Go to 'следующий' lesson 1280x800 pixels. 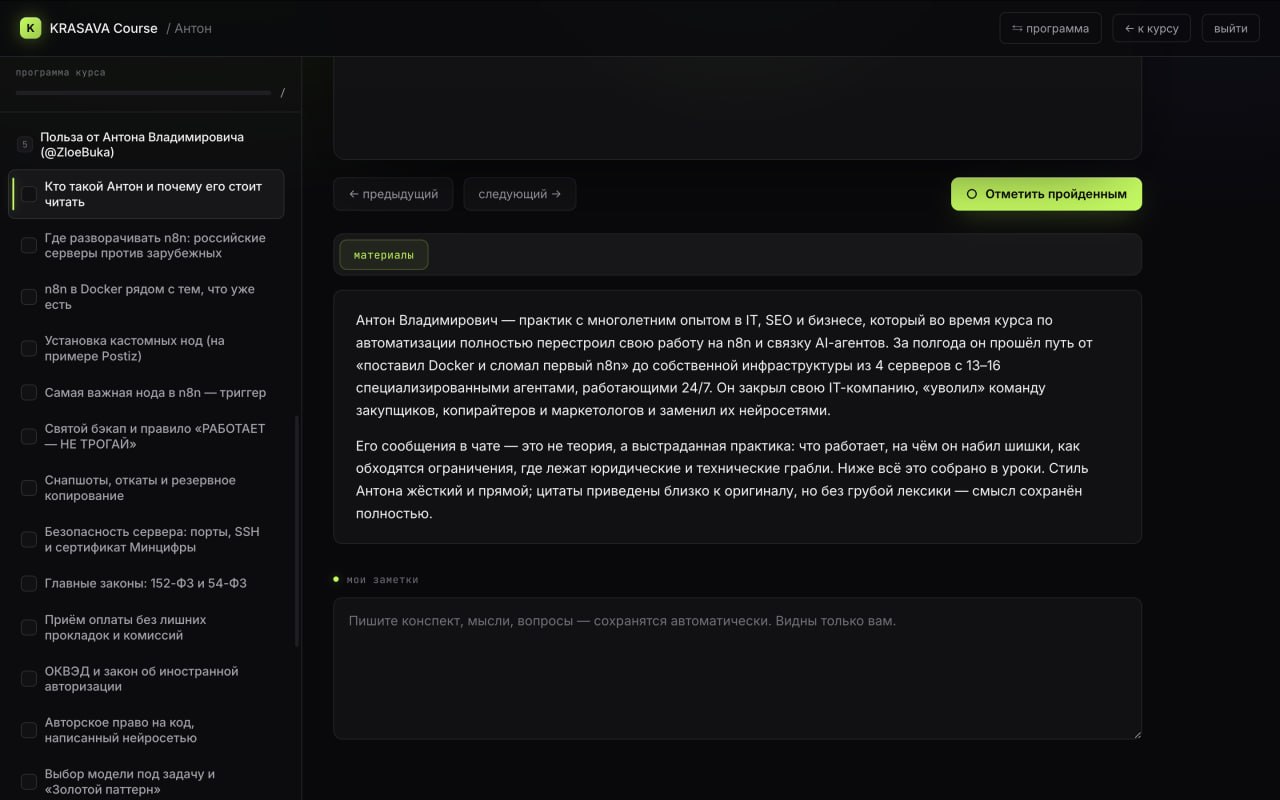520,194
